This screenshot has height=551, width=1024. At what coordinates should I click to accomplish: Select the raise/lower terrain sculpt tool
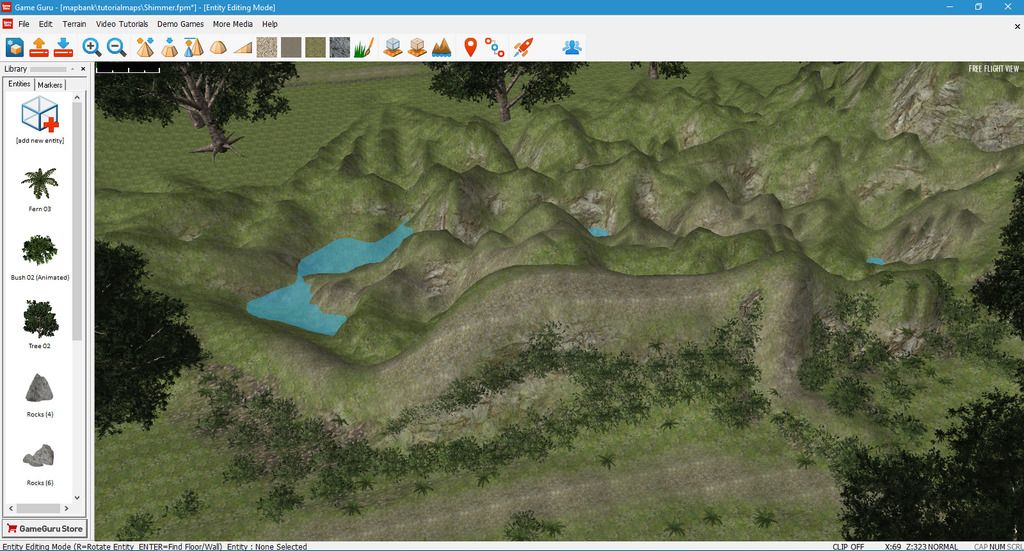[x=145, y=47]
